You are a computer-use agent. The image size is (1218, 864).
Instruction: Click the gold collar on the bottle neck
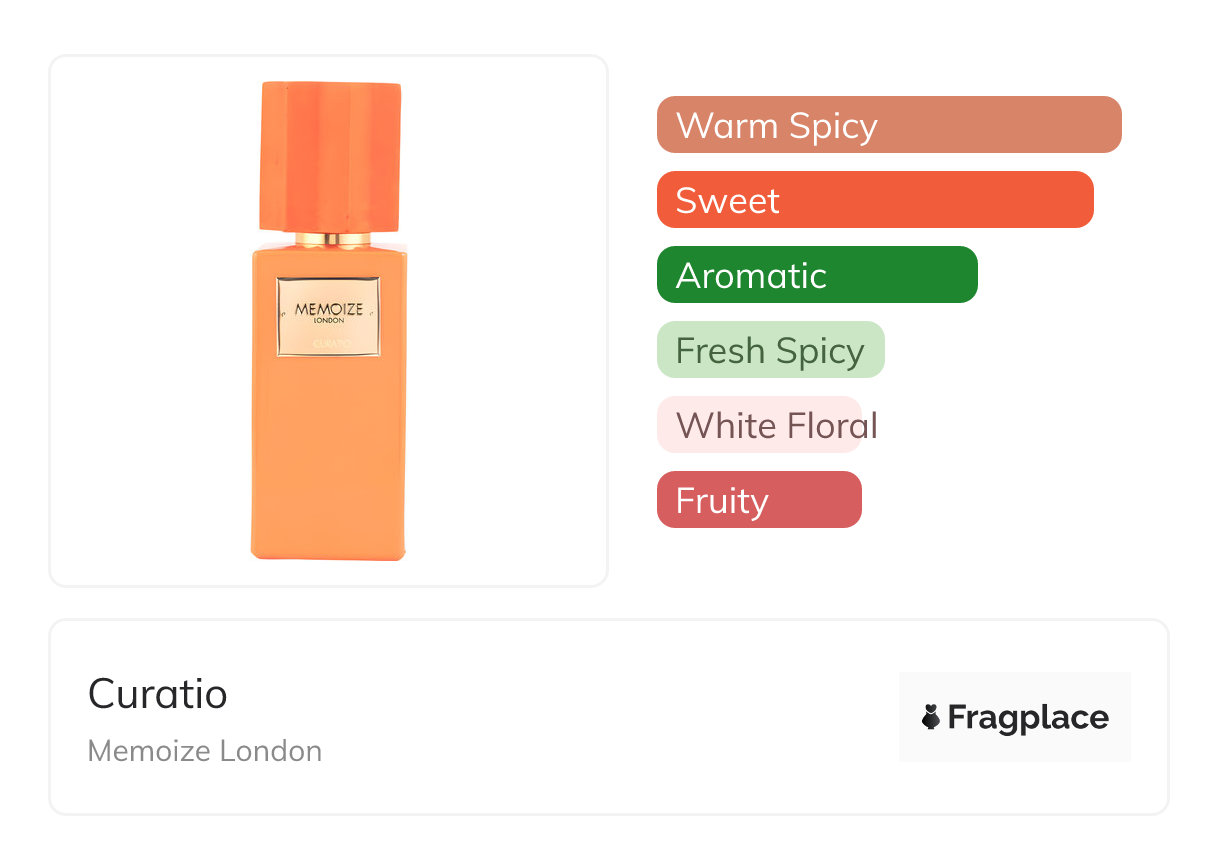[x=328, y=240]
